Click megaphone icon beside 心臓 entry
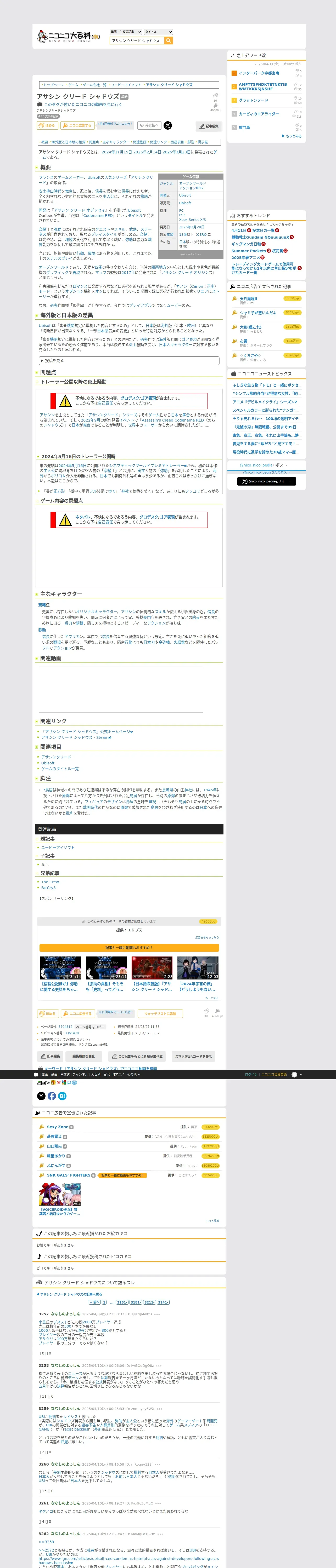This screenshot has width=336, height=1568. click(x=235, y=342)
